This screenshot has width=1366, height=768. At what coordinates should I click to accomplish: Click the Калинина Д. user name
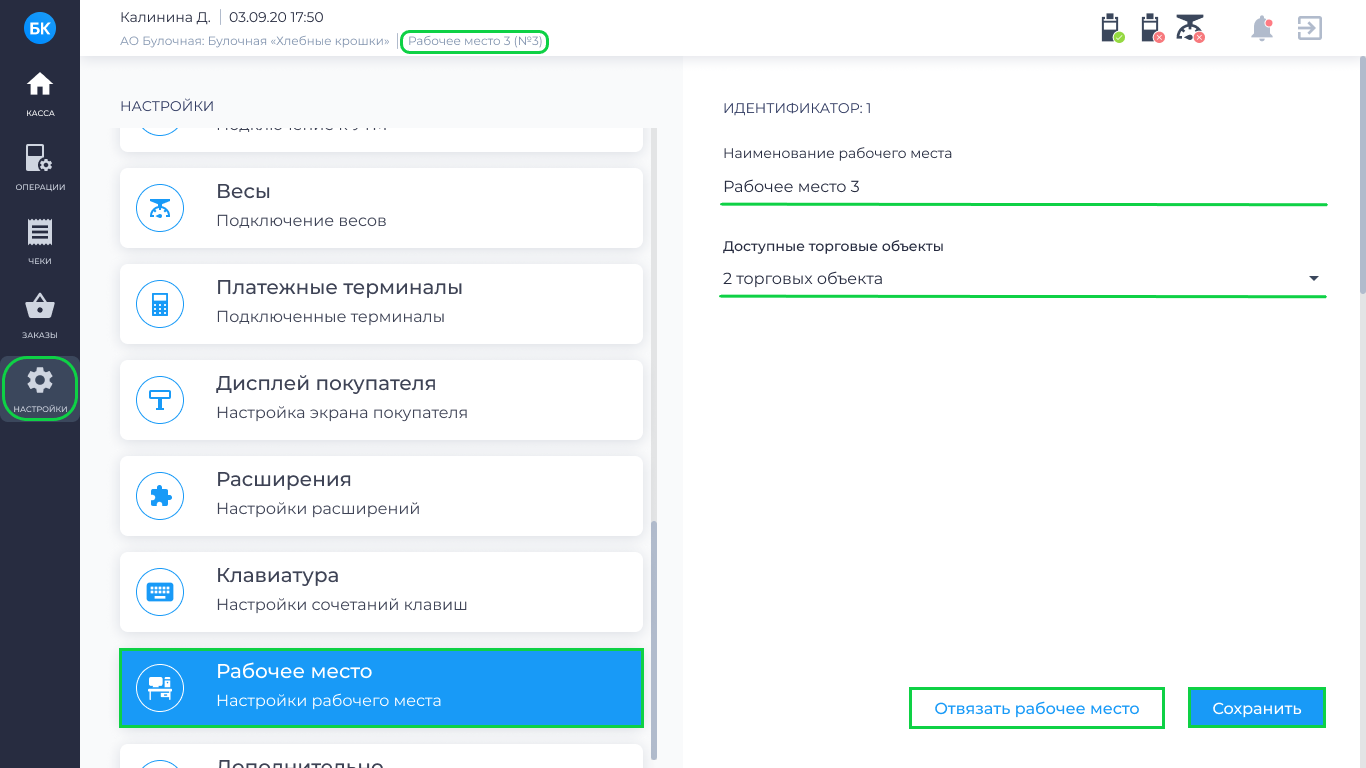tap(166, 17)
